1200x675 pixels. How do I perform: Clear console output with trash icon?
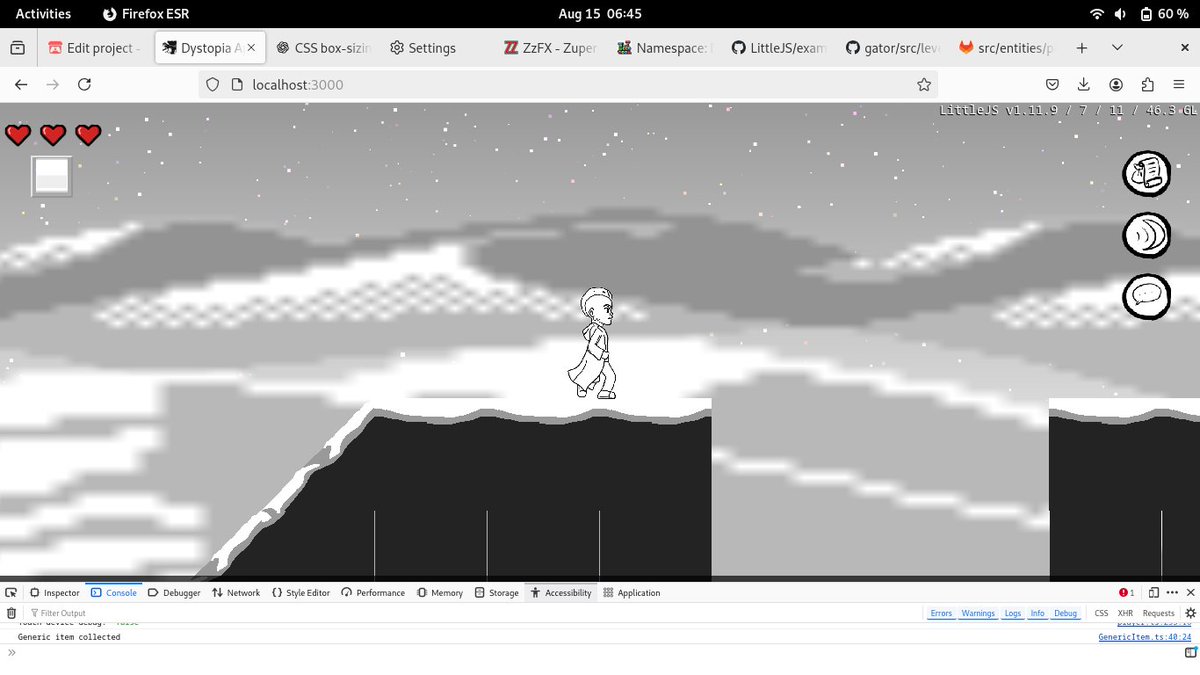(12, 613)
